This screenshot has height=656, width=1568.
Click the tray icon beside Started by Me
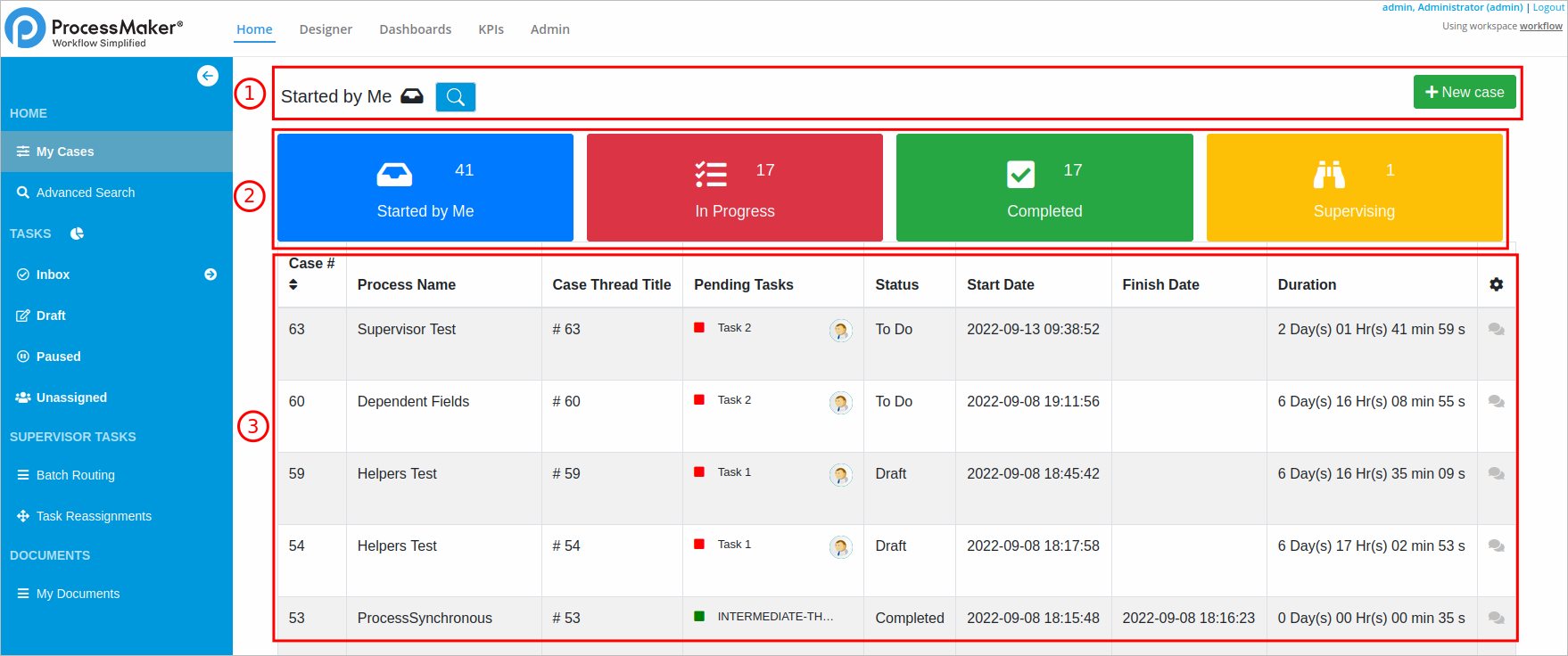pyautogui.click(x=412, y=96)
